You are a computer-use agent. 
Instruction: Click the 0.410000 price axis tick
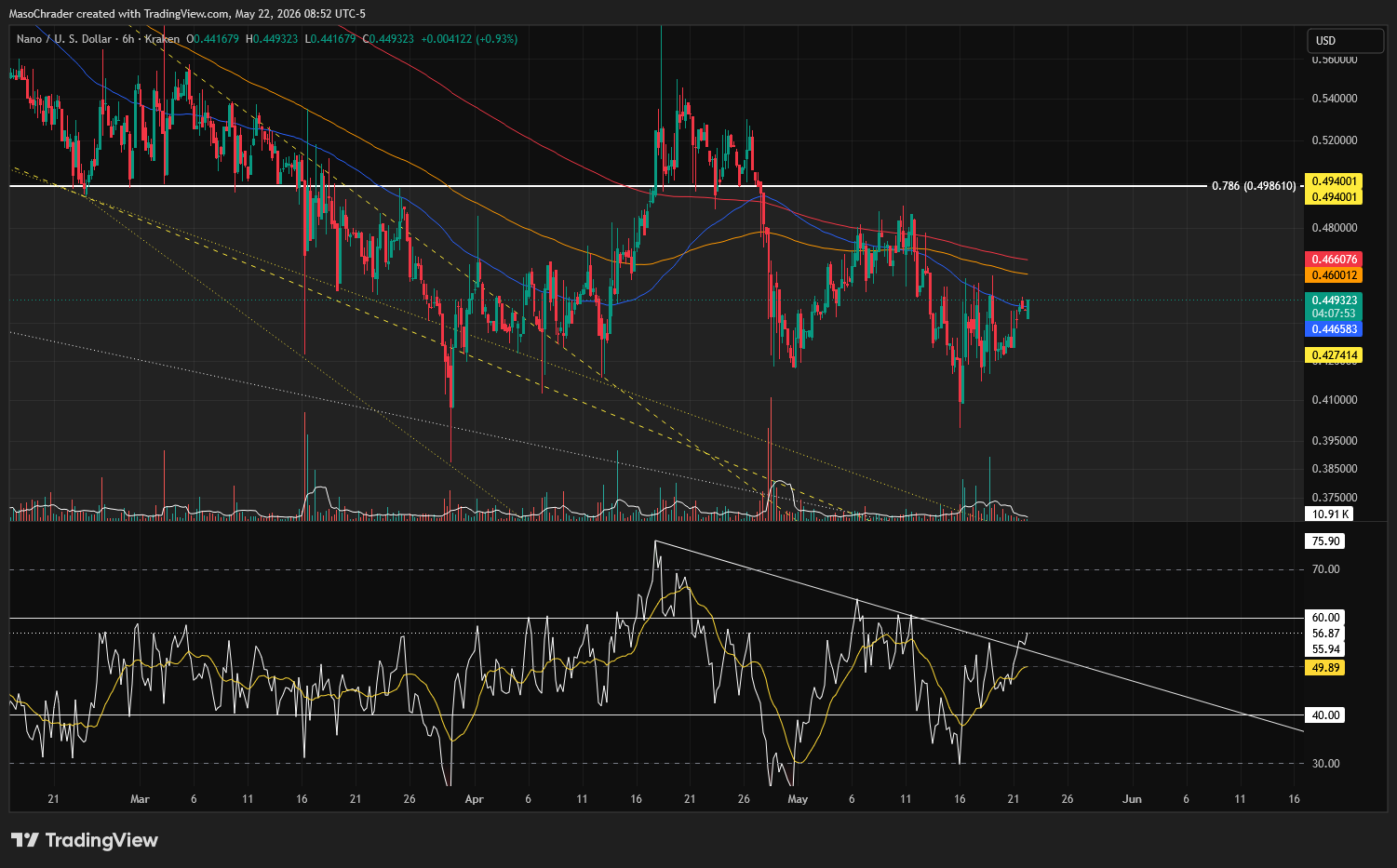(1335, 400)
